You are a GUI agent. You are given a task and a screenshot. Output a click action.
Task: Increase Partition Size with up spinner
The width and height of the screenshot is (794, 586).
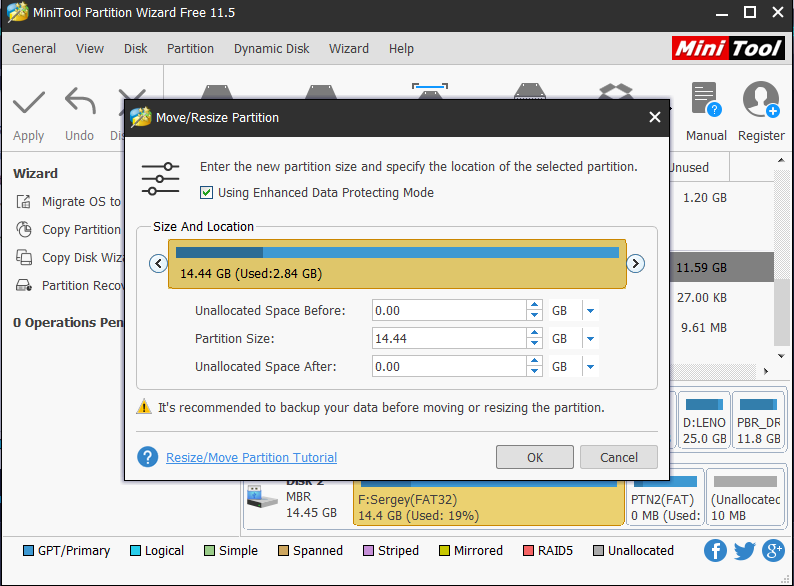tap(534, 333)
